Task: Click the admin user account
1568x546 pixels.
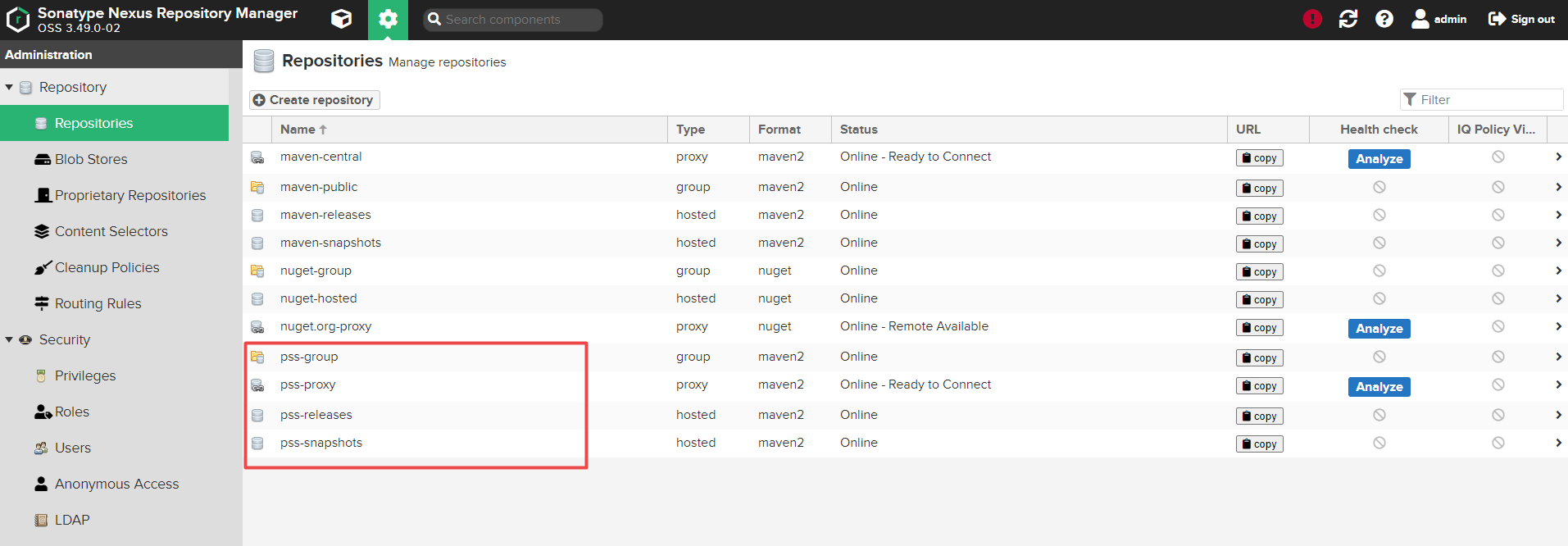Action: tap(1439, 19)
